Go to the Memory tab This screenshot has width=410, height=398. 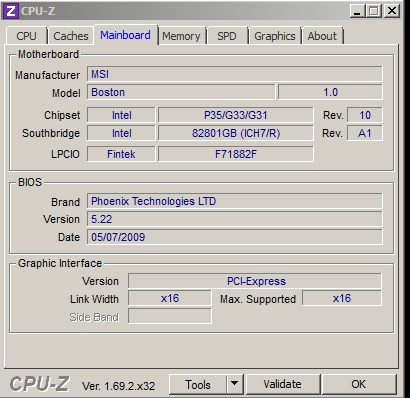181,36
